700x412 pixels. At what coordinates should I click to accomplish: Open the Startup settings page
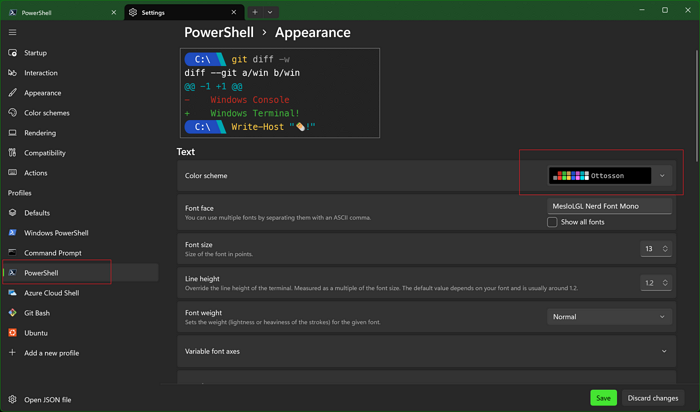[80, 53]
